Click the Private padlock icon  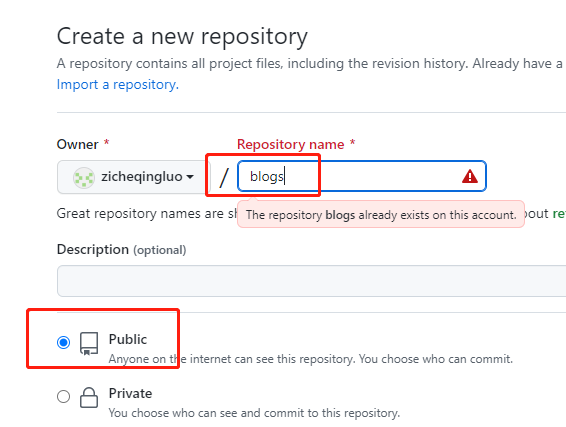[89, 397]
